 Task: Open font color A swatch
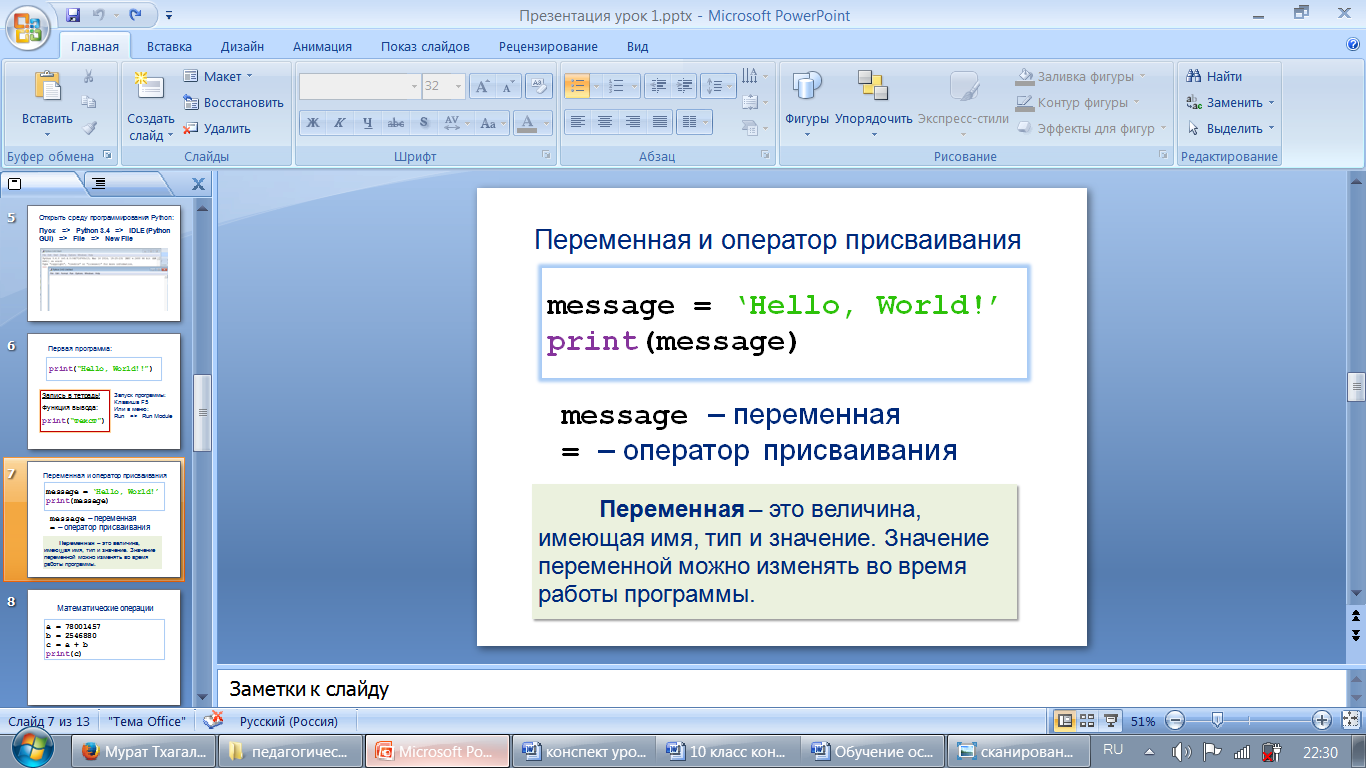coord(526,123)
